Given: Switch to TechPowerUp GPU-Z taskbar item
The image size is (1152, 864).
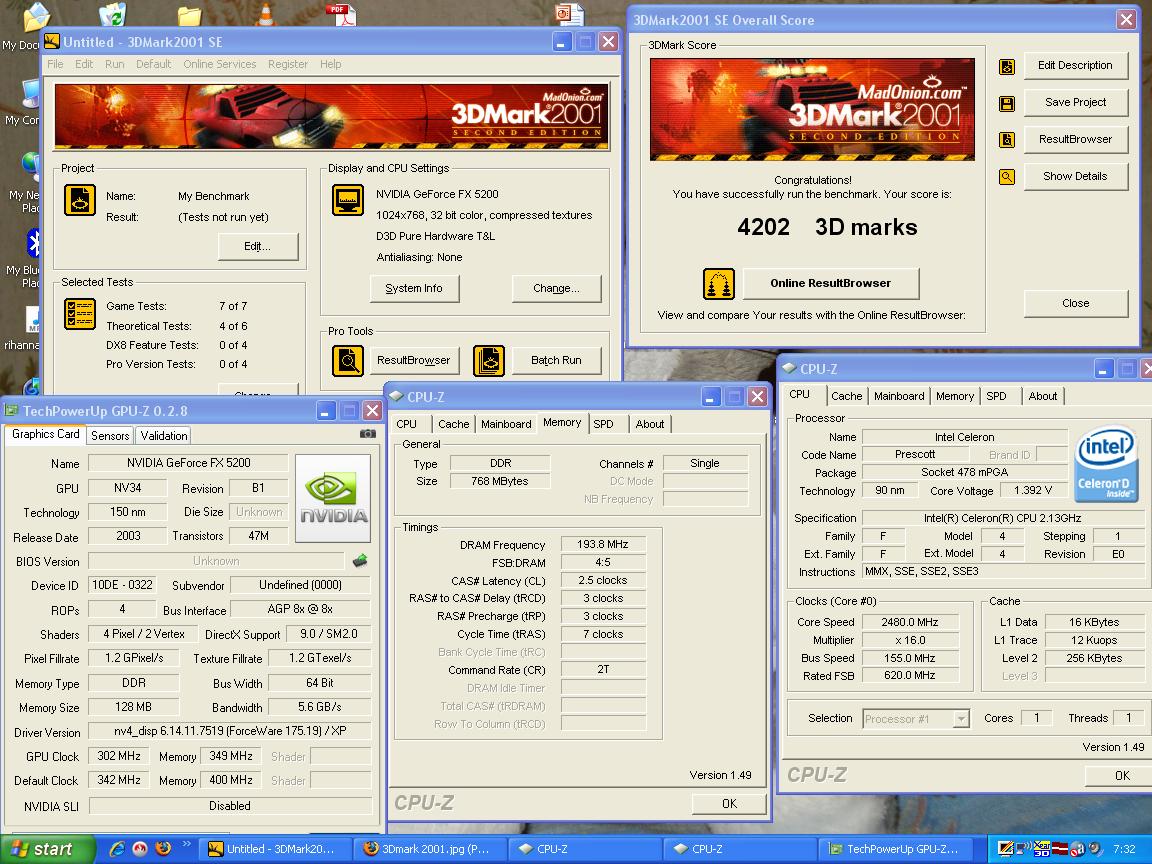Looking at the screenshot, I should (898, 849).
